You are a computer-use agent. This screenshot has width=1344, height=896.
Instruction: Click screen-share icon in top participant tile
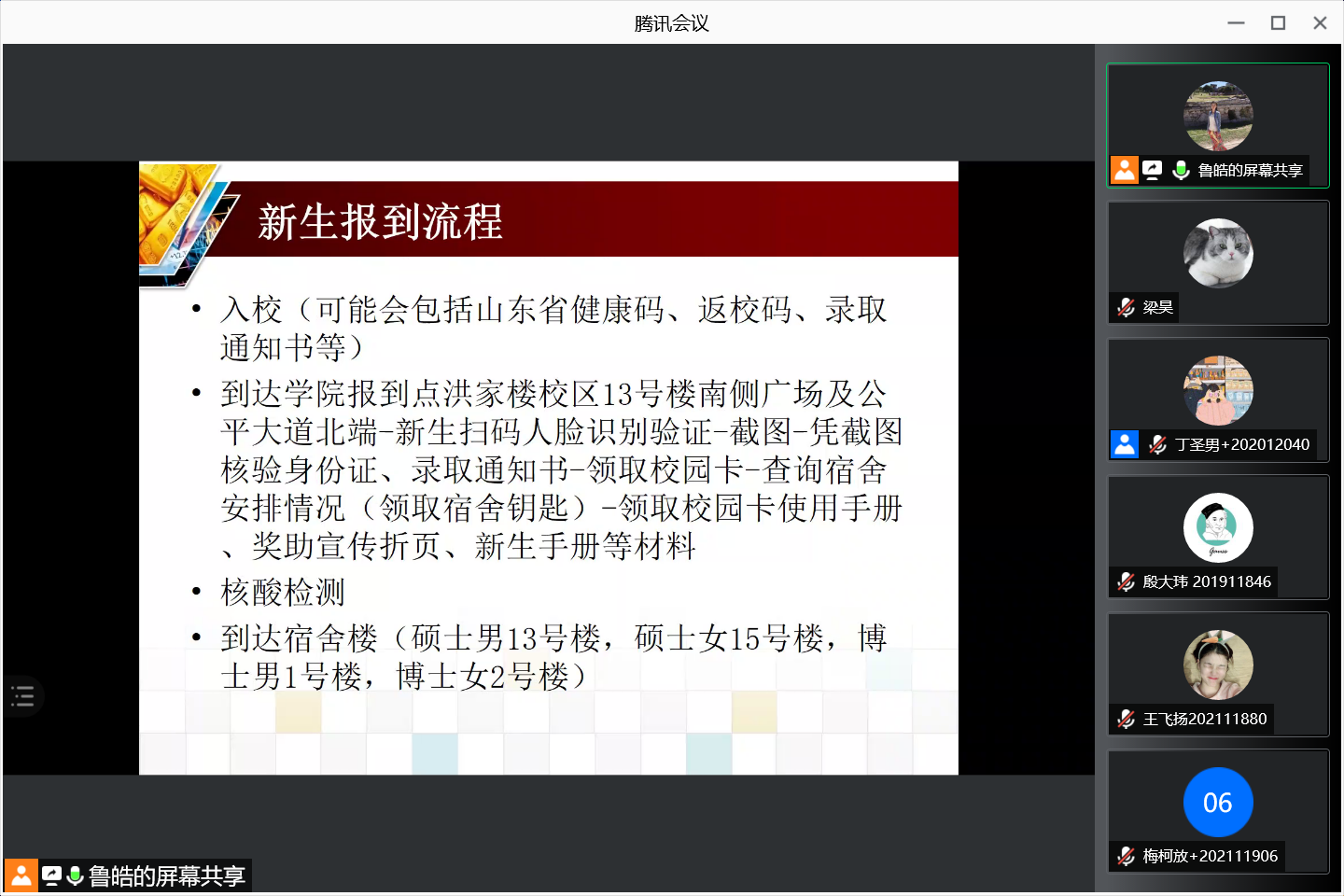1153,170
